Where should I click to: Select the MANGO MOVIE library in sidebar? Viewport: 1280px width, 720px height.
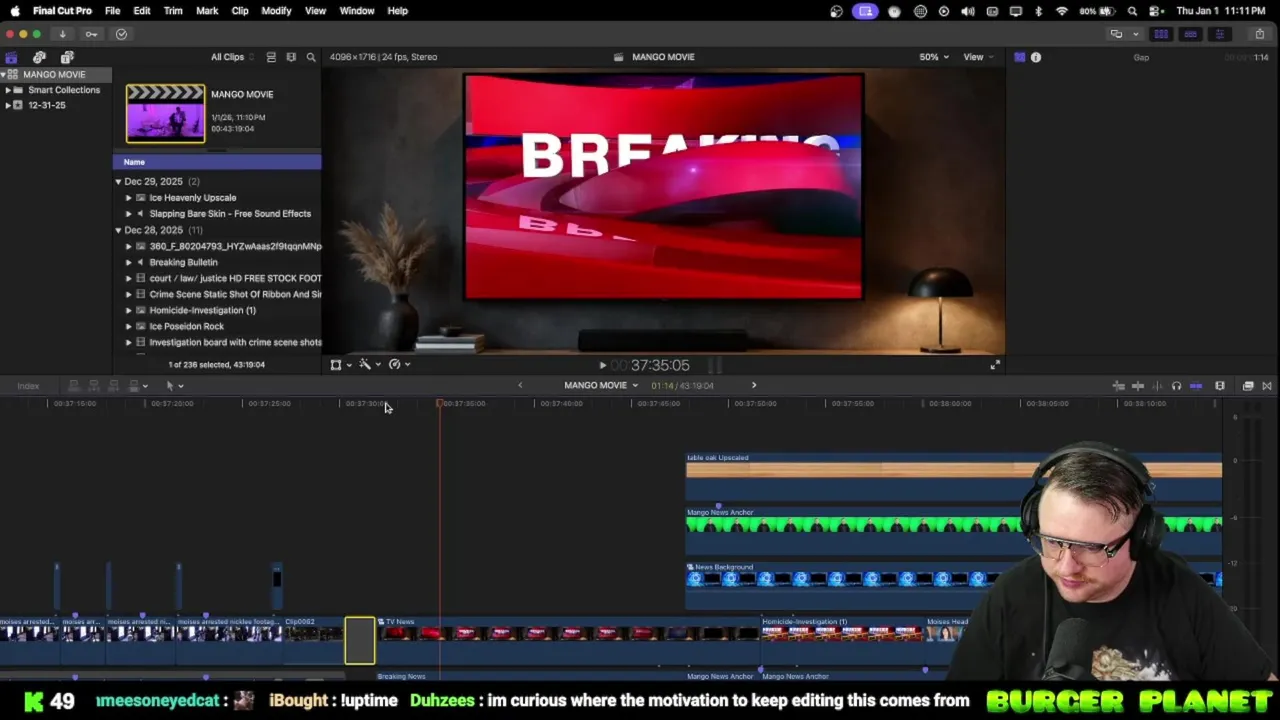(55, 75)
